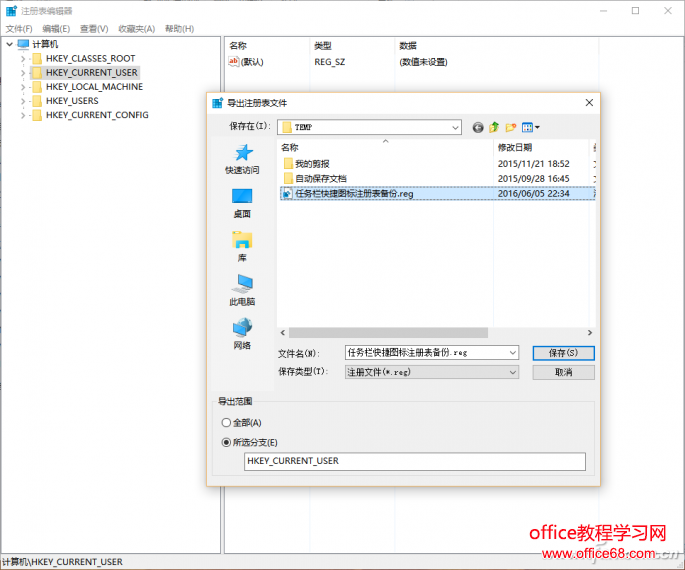Select HKEY_USERS in the registry tree

click(x=72, y=101)
